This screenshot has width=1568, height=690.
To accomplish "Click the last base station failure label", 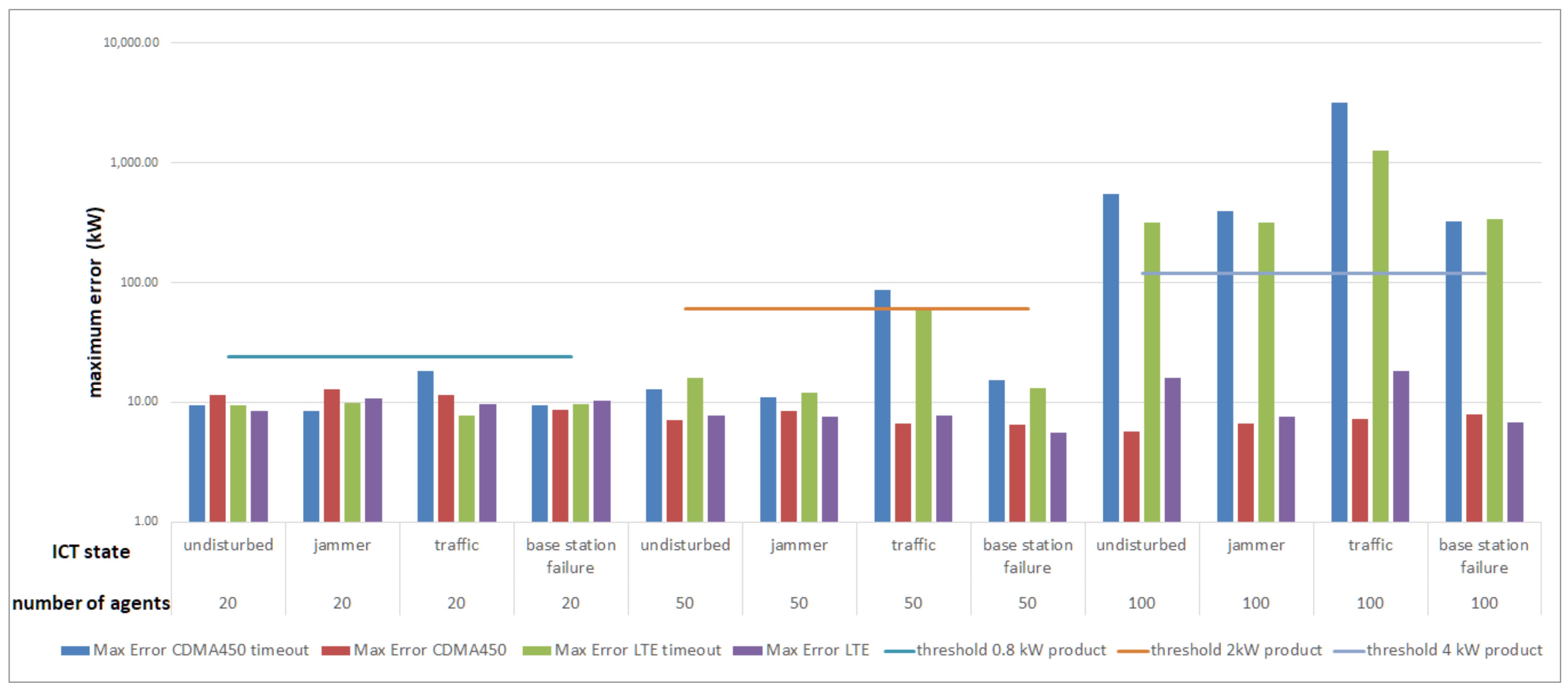I will point(1483,556).
